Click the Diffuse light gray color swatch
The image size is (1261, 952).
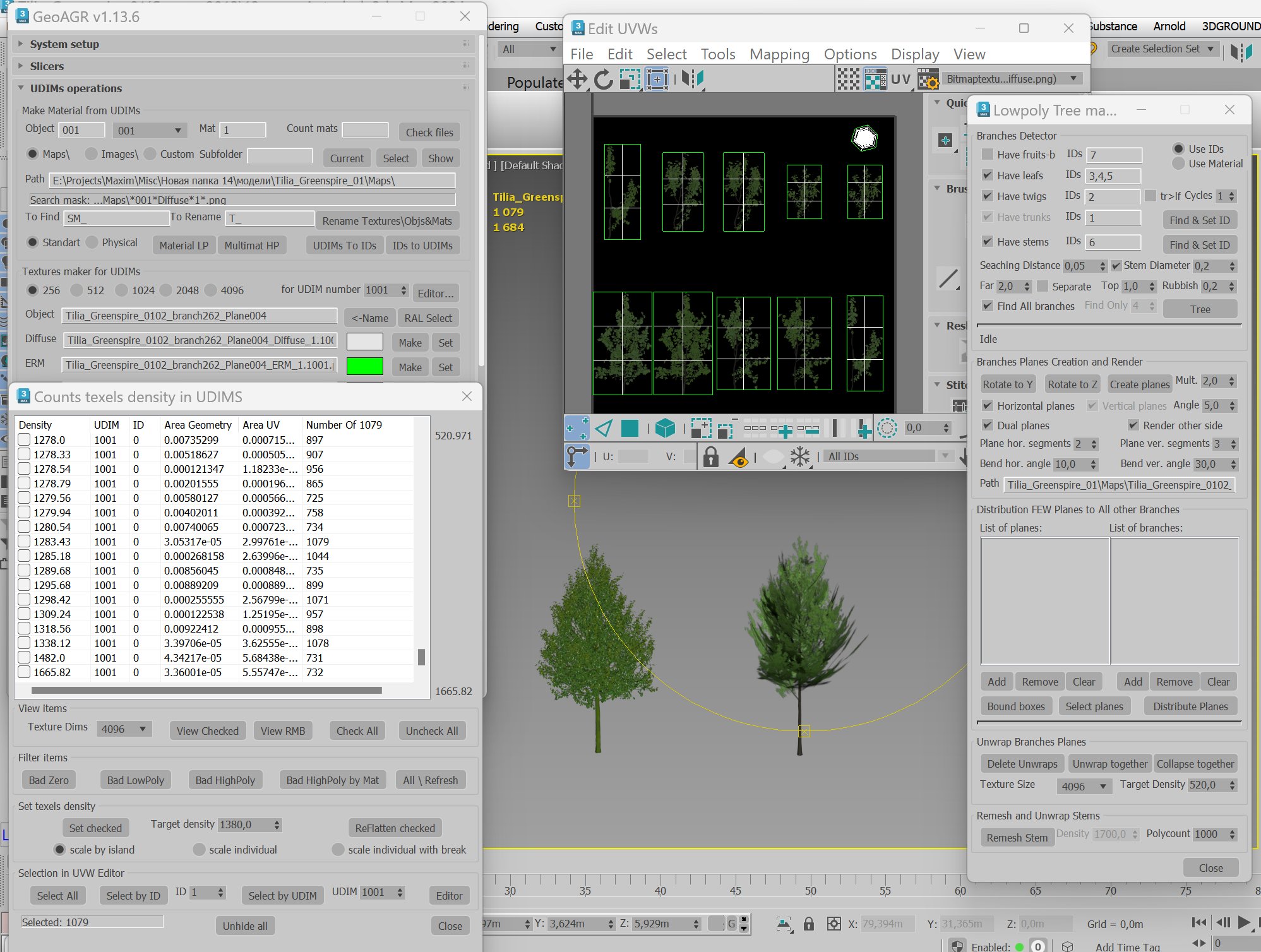[365, 342]
